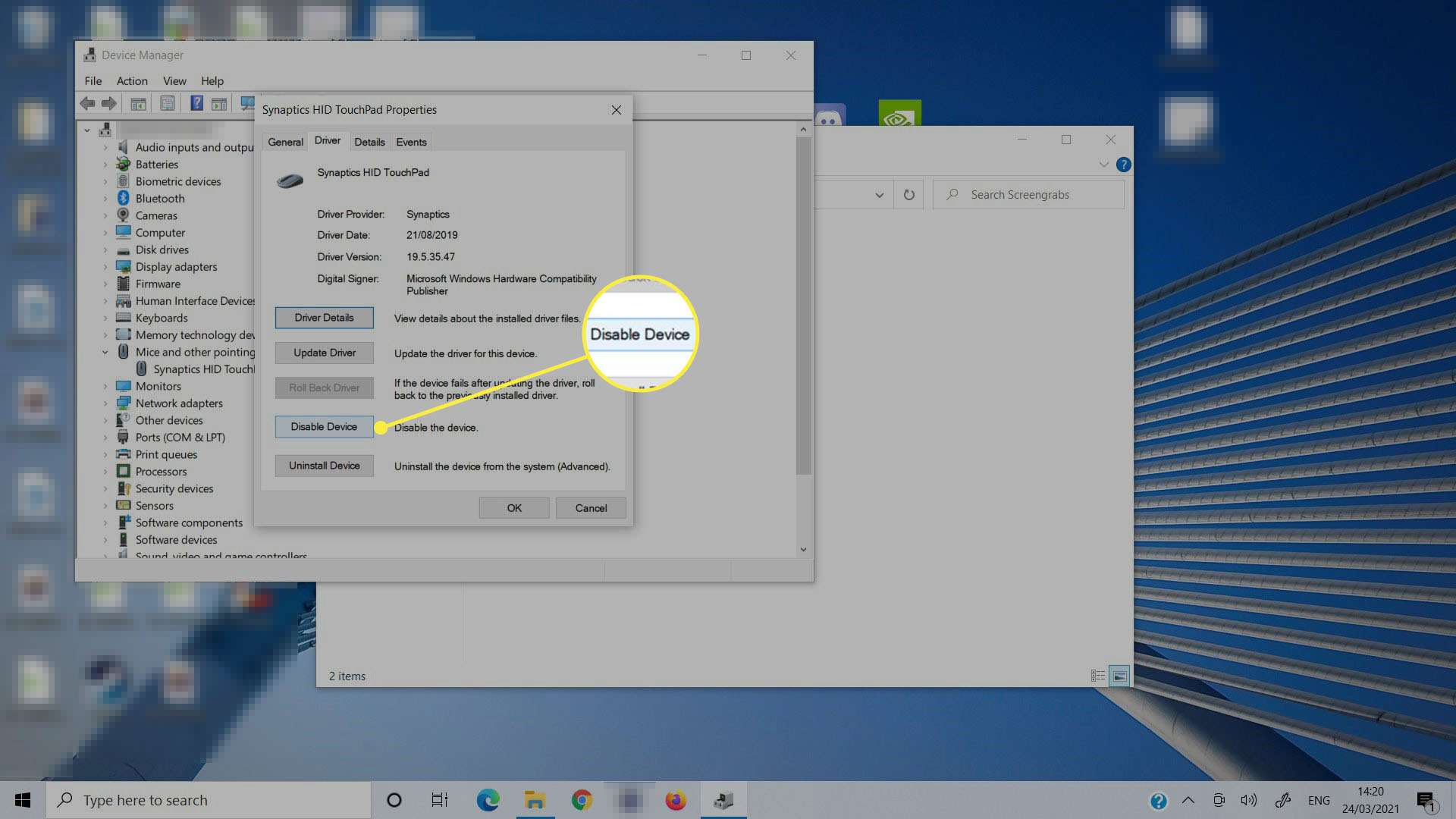Select the Back navigation arrow in Device Manager toolbar
The width and height of the screenshot is (1456, 819).
coord(86,103)
